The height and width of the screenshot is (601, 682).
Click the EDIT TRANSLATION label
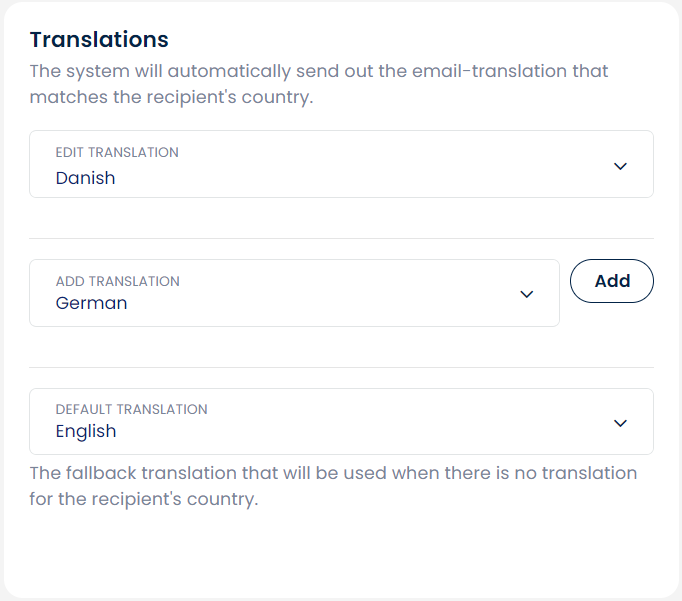click(117, 153)
